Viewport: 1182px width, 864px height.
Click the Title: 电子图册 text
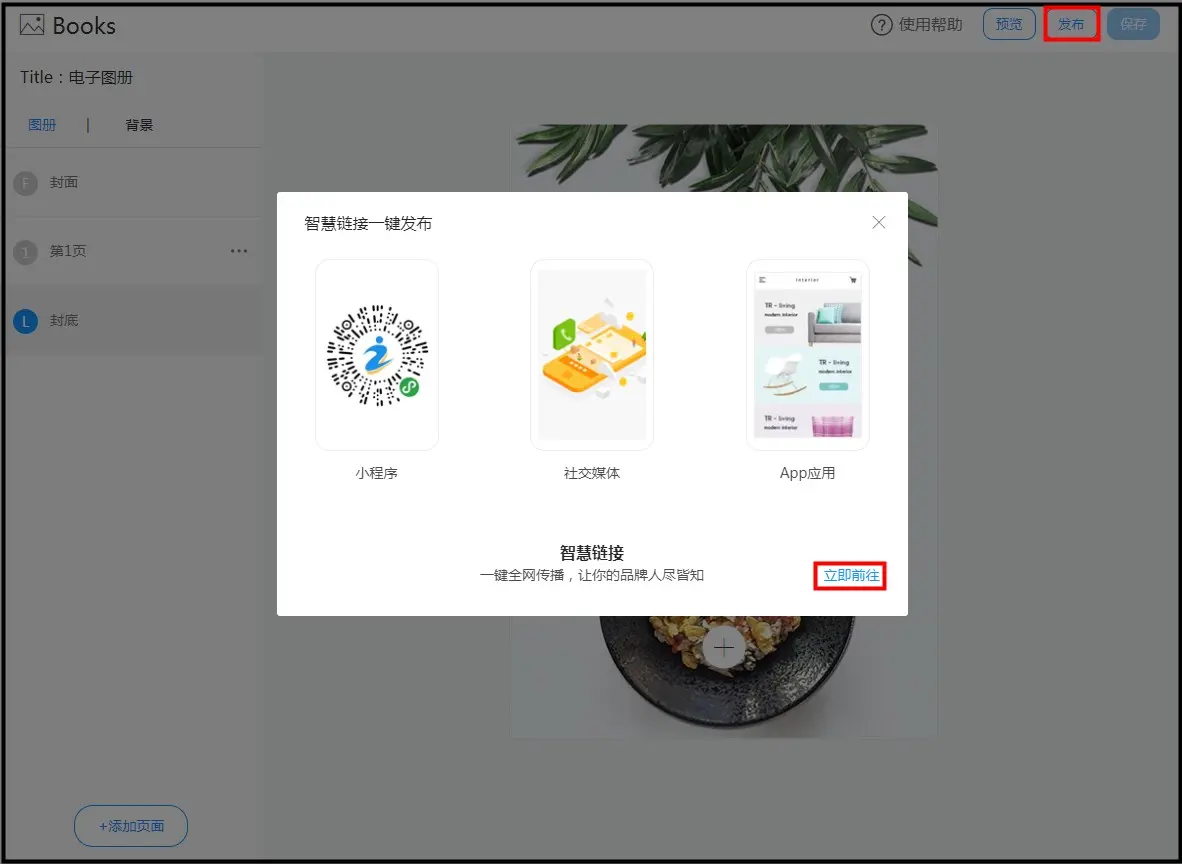(x=77, y=77)
